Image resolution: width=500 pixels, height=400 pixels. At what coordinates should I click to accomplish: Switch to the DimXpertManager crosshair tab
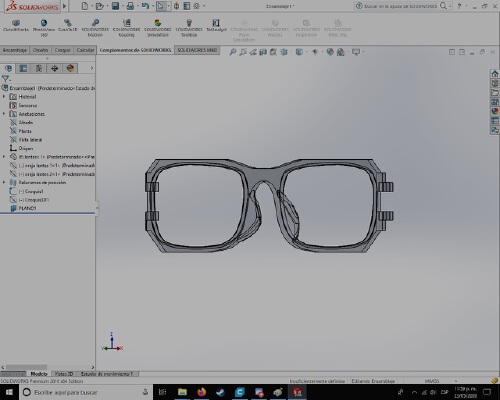[55, 68]
